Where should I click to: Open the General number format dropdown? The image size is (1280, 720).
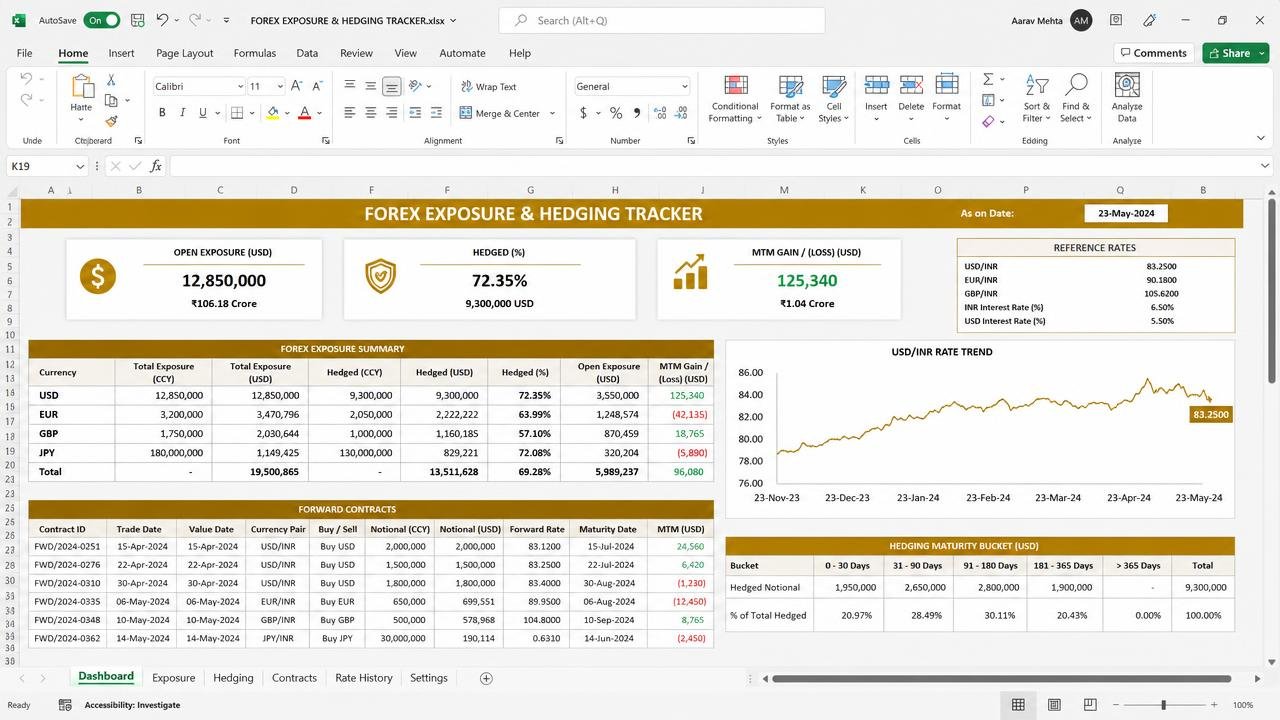click(x=684, y=87)
